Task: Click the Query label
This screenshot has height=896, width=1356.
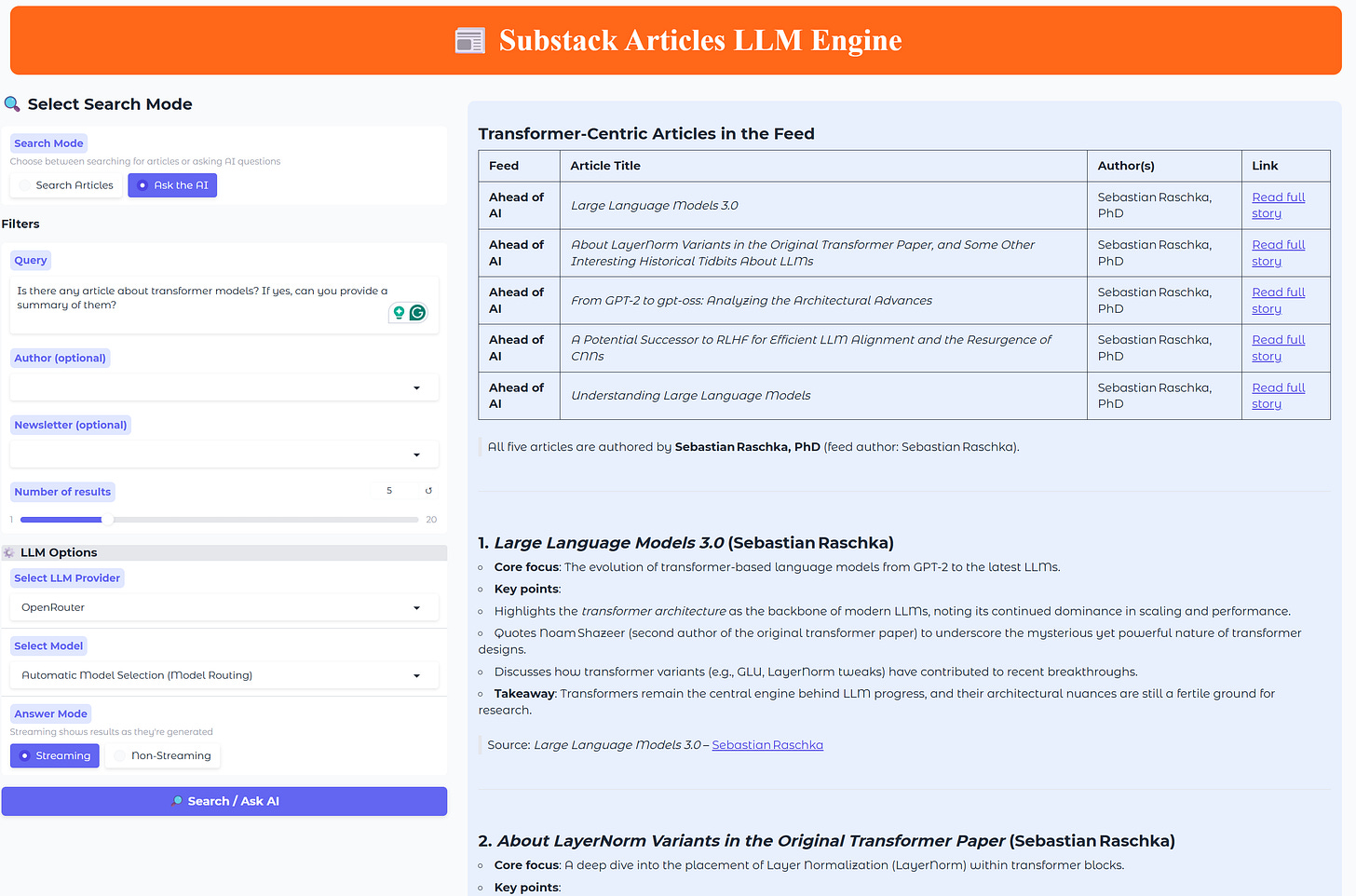Action: point(31,260)
